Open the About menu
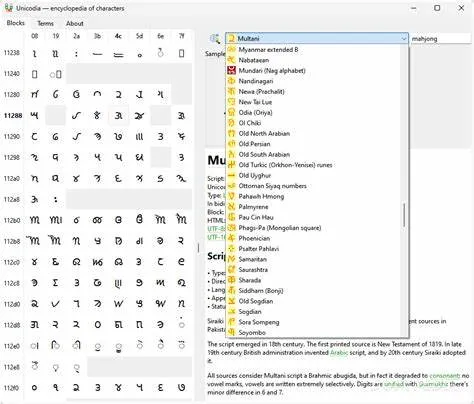Viewport: 474px width, 404px height. 75,23
